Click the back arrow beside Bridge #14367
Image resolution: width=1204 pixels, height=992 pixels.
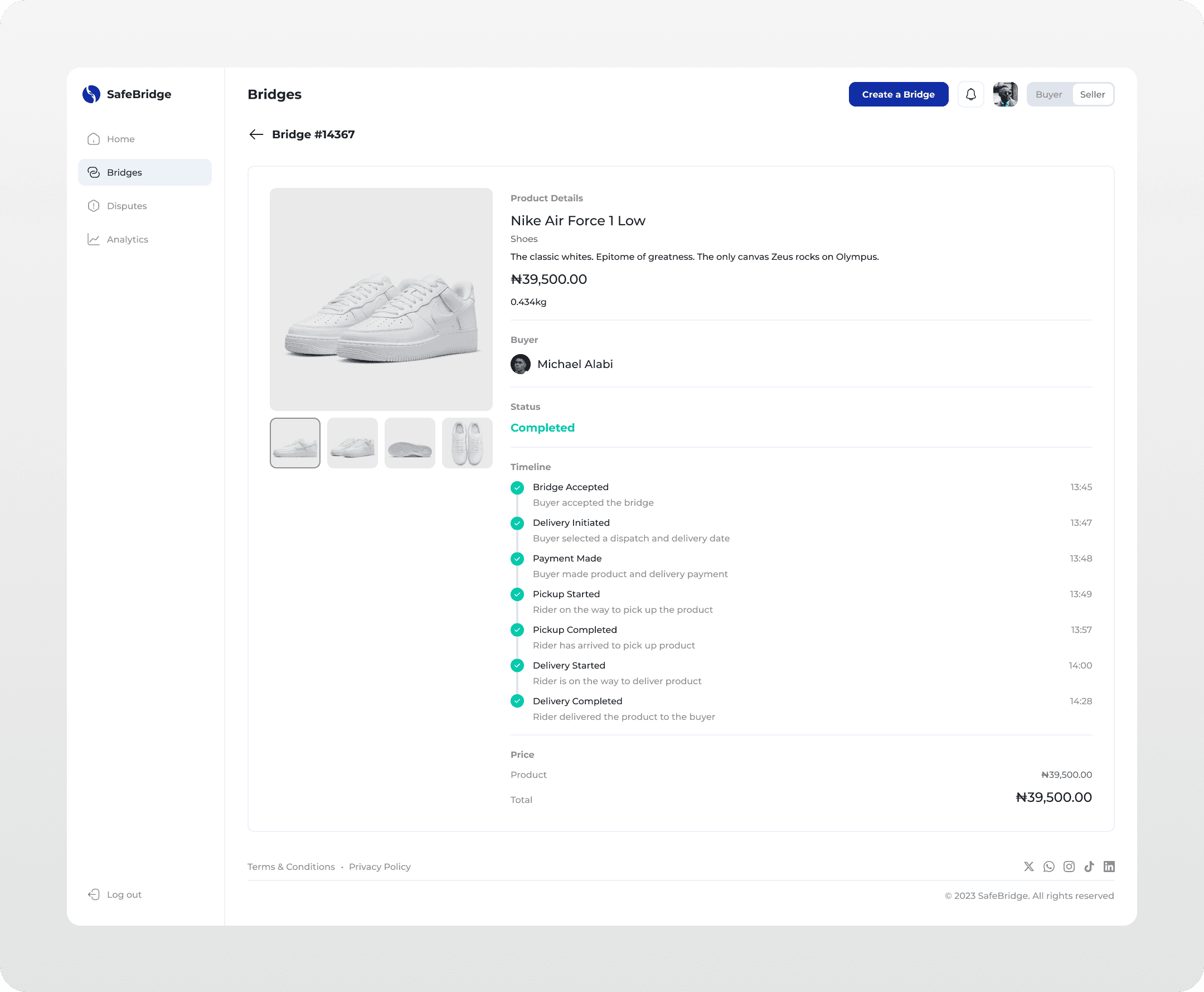pyautogui.click(x=256, y=134)
